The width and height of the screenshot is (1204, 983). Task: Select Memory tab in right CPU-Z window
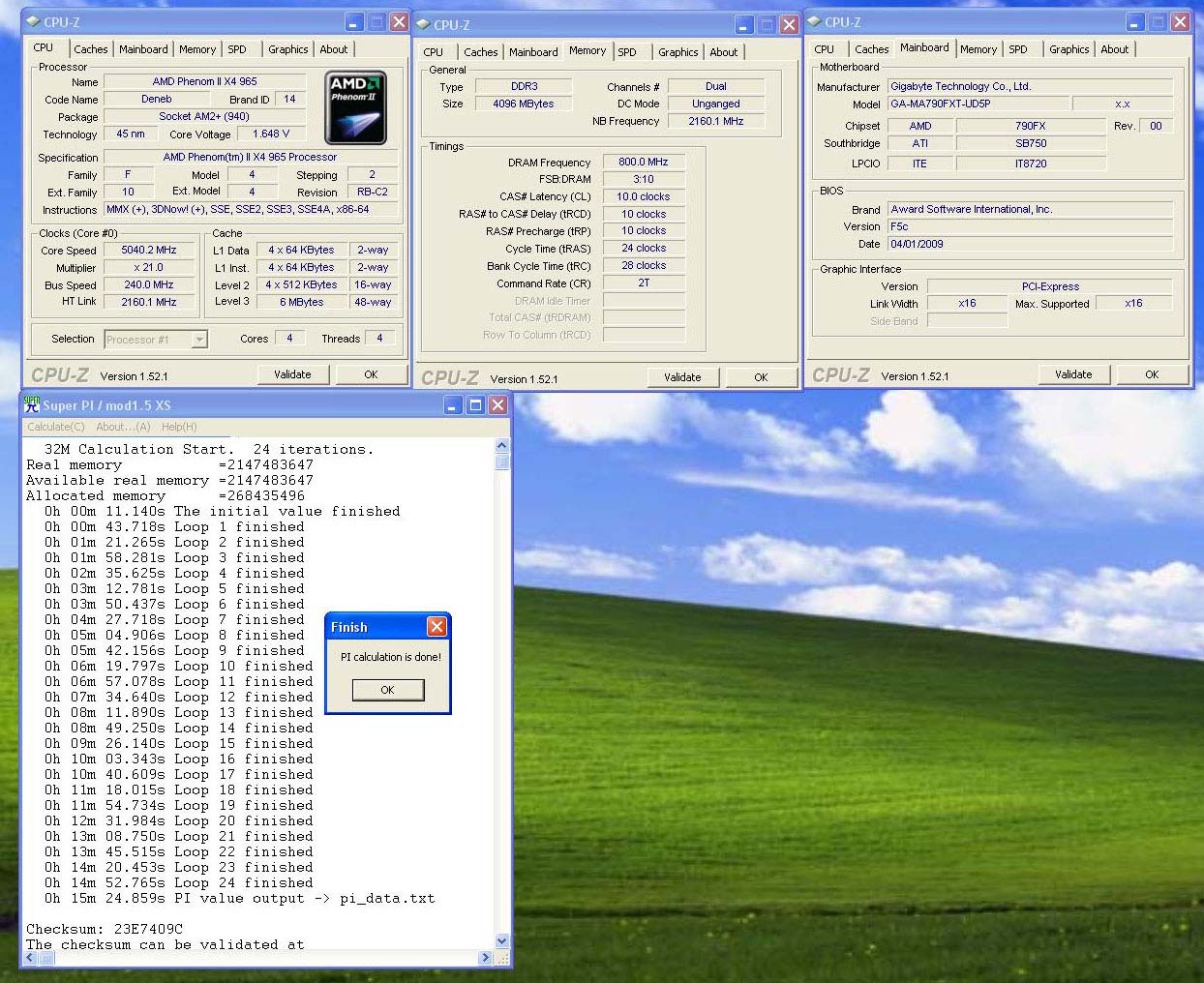tap(978, 49)
